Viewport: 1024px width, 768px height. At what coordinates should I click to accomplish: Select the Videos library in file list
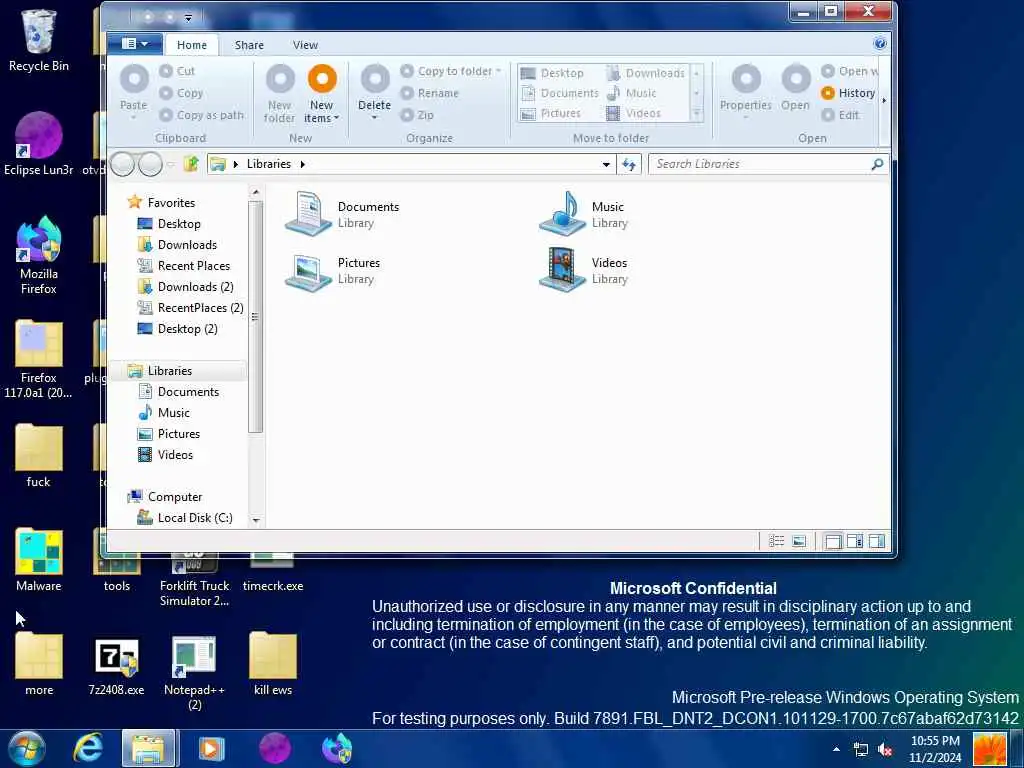583,270
